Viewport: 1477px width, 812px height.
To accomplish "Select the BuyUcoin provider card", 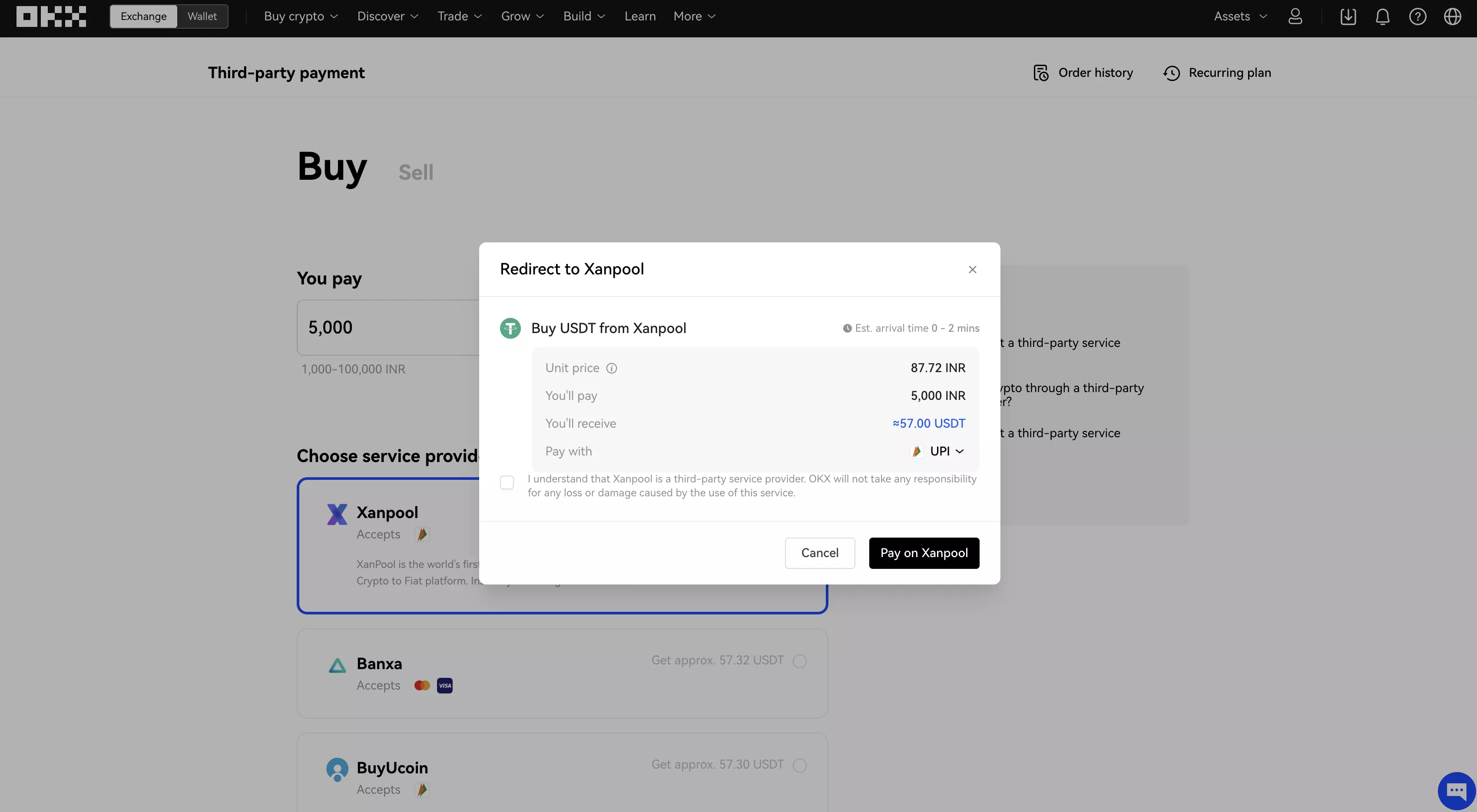I will (562, 772).
